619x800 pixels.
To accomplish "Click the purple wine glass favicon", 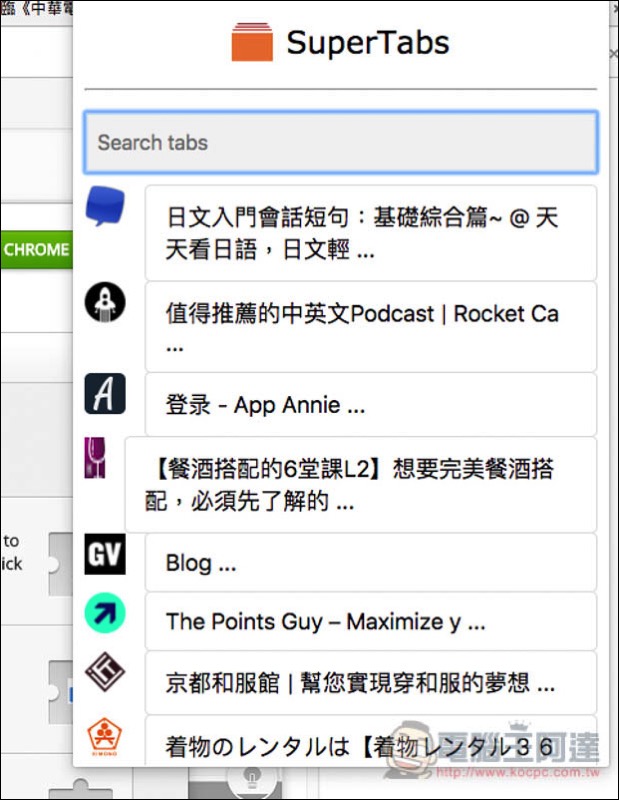I will point(95,458).
